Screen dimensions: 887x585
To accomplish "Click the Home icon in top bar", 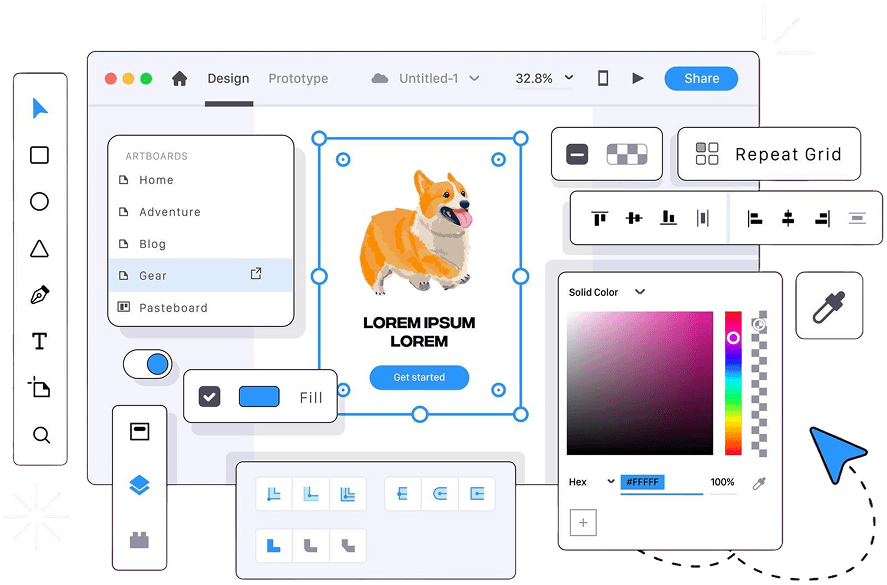I will point(180,79).
